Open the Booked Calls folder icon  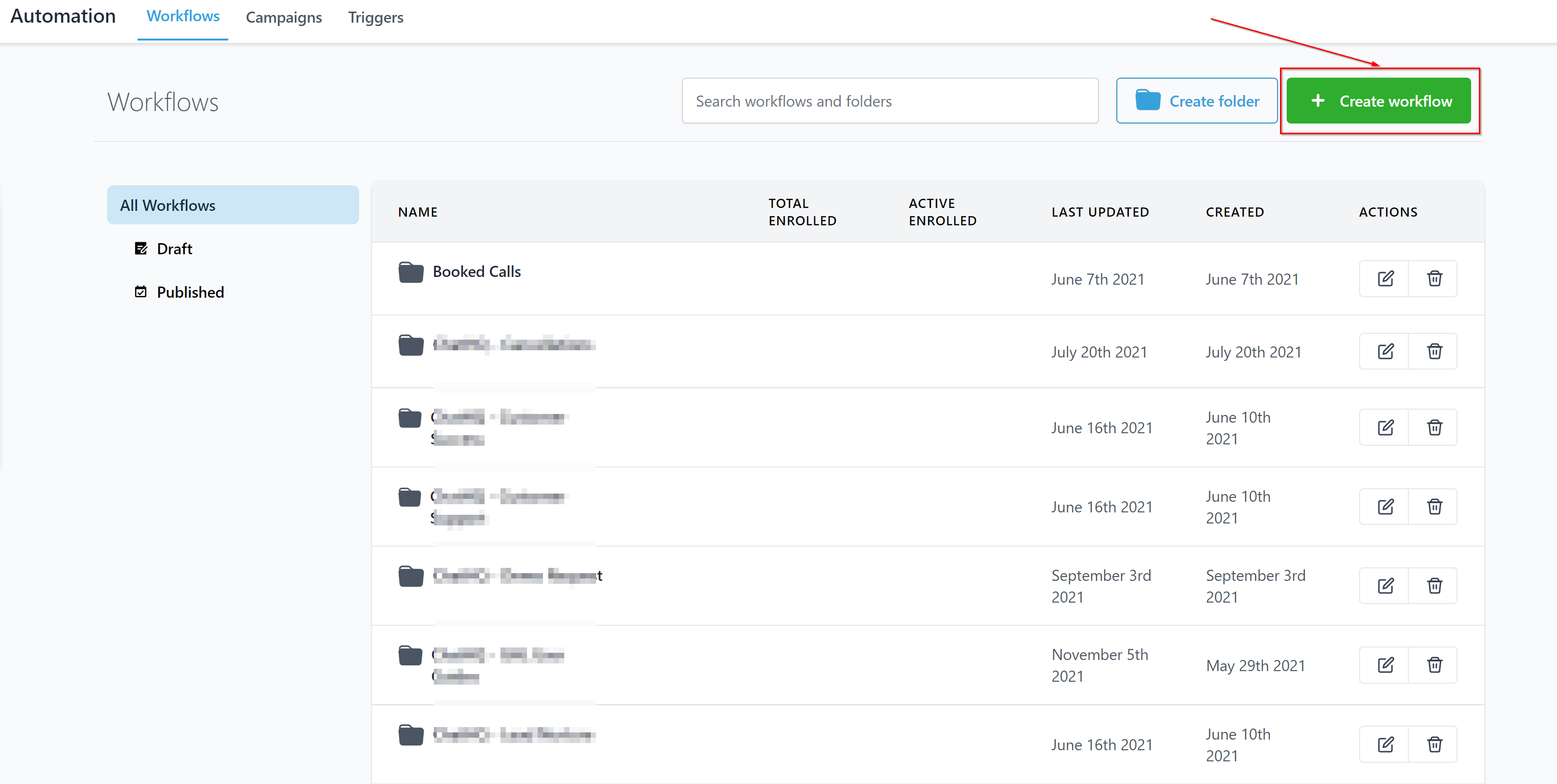410,273
